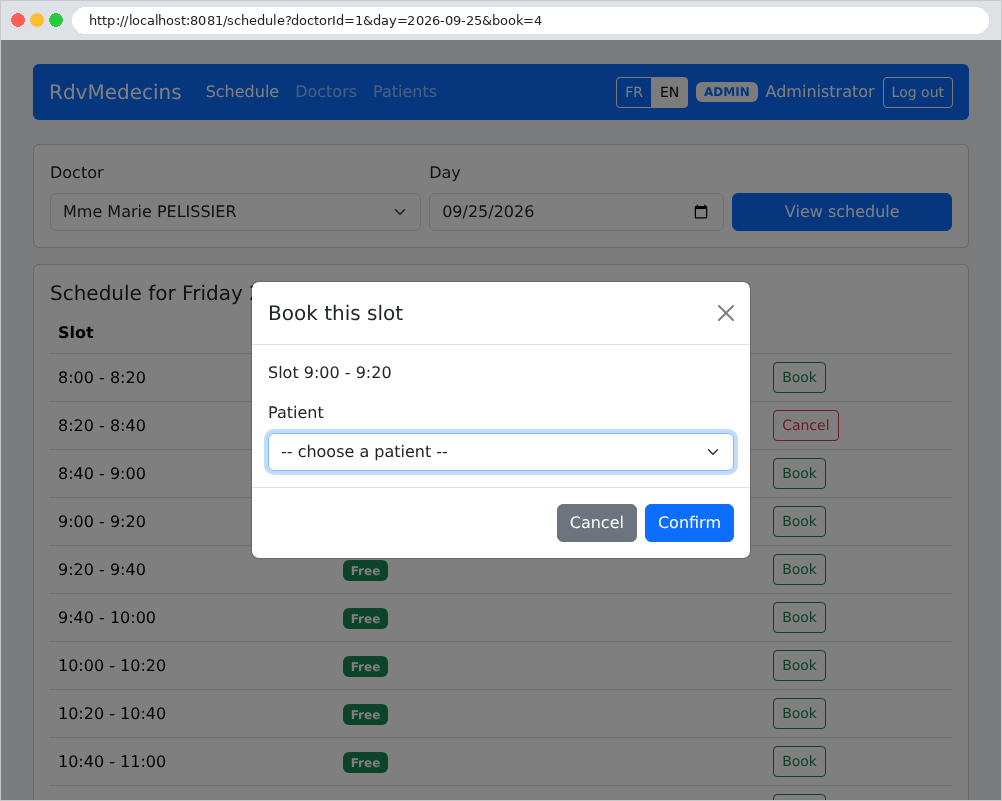
Task: Click the Day date input field
Action: [576, 212]
